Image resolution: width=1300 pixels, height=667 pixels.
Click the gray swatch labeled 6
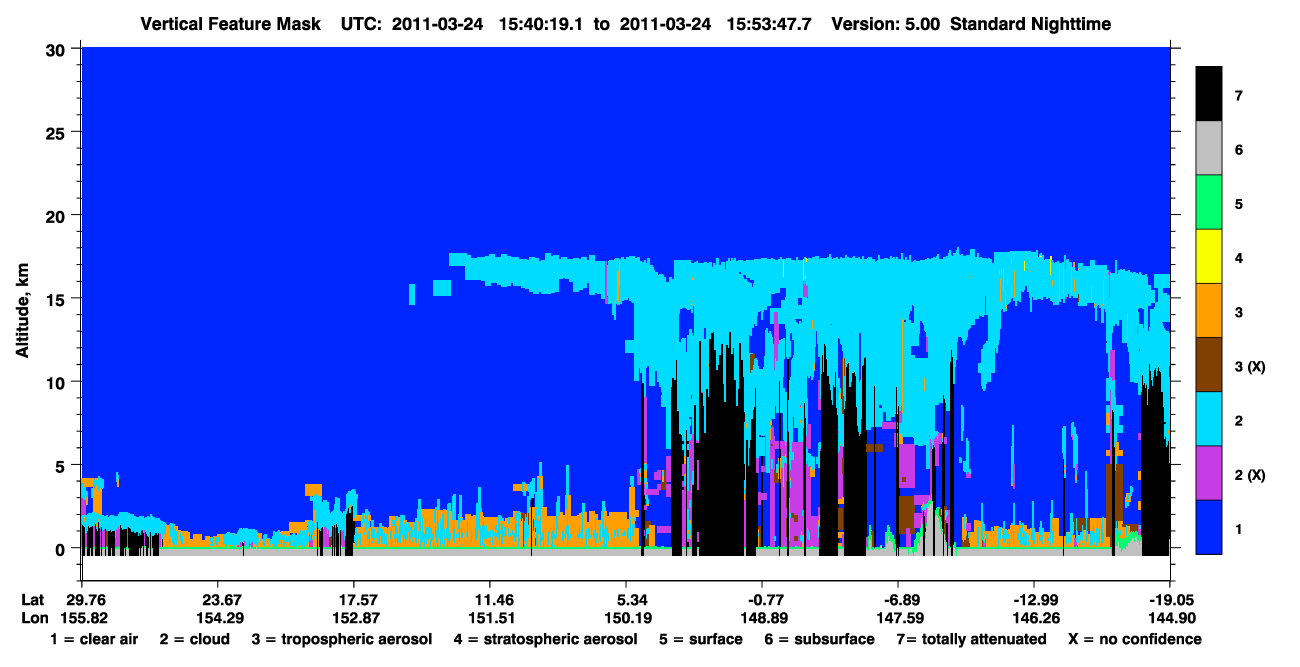(x=1209, y=148)
